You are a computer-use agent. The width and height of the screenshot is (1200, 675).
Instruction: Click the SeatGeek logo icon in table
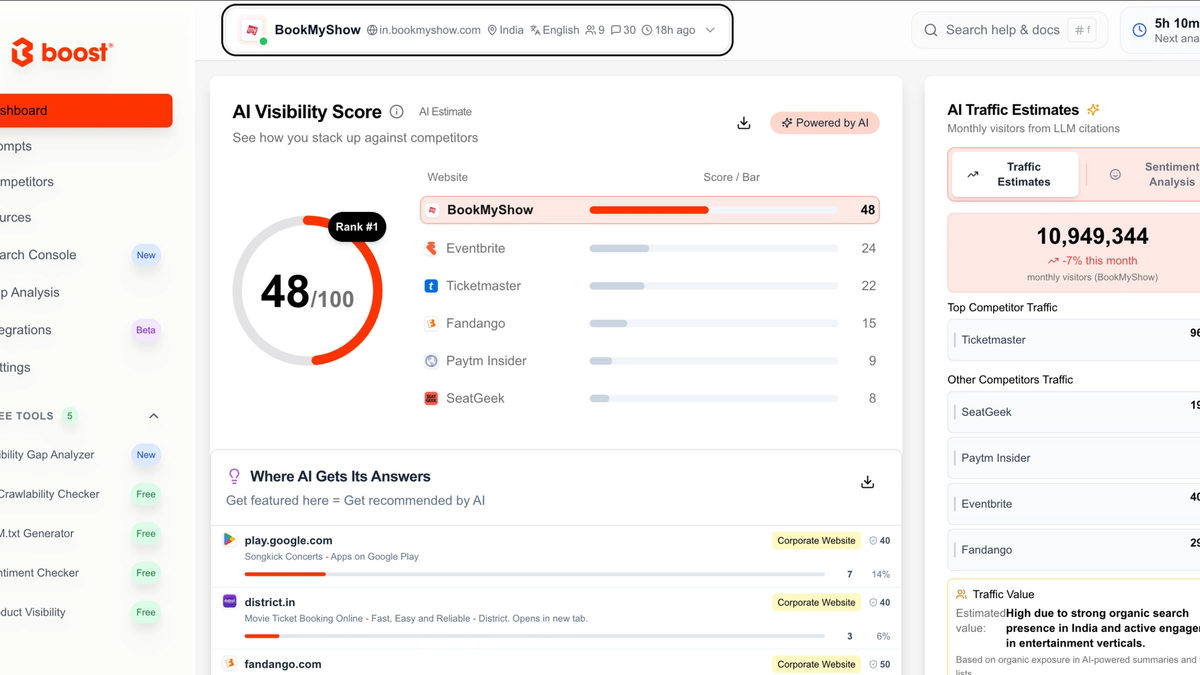[431, 398]
